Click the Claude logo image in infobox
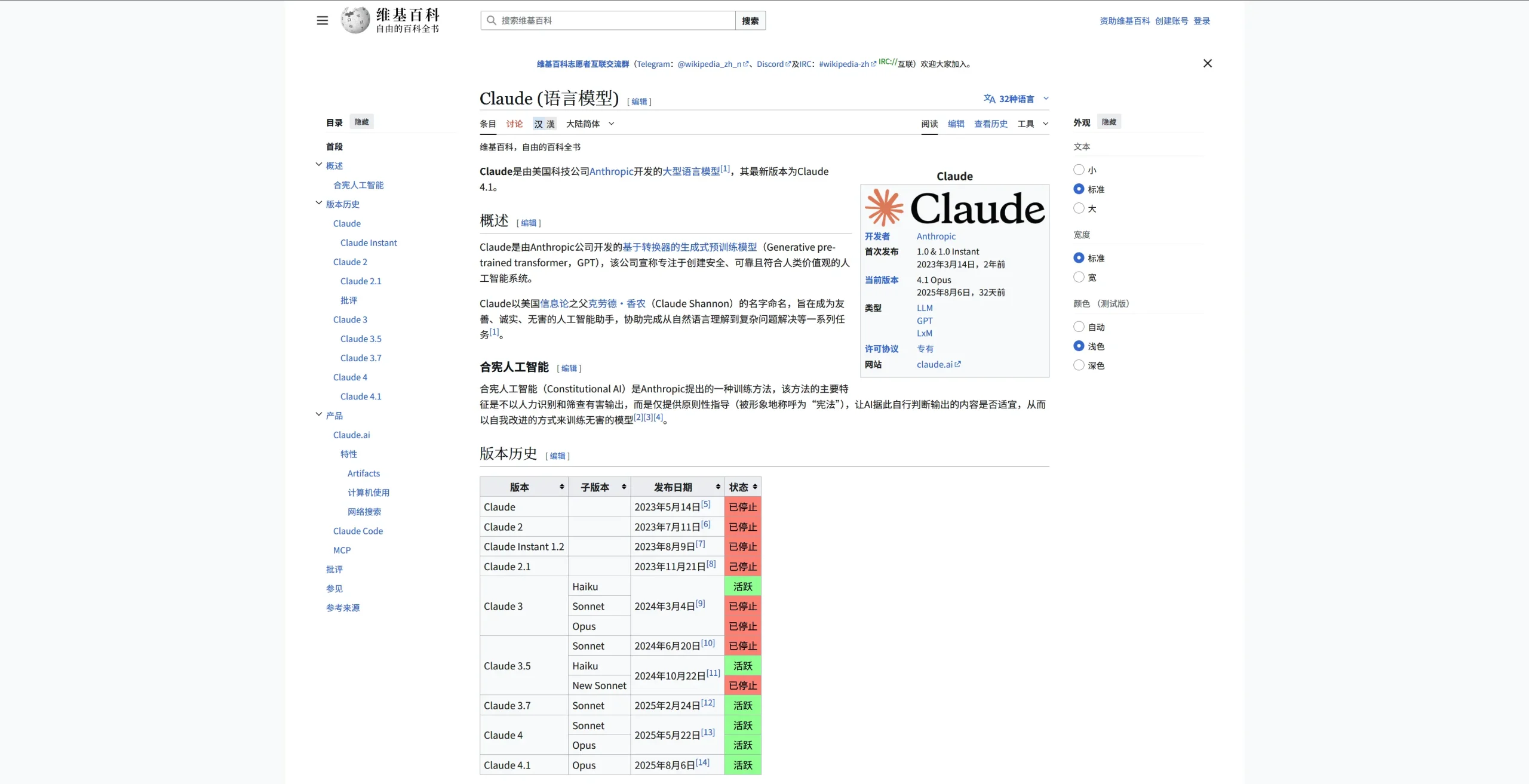This screenshot has width=1529, height=784. [954, 208]
